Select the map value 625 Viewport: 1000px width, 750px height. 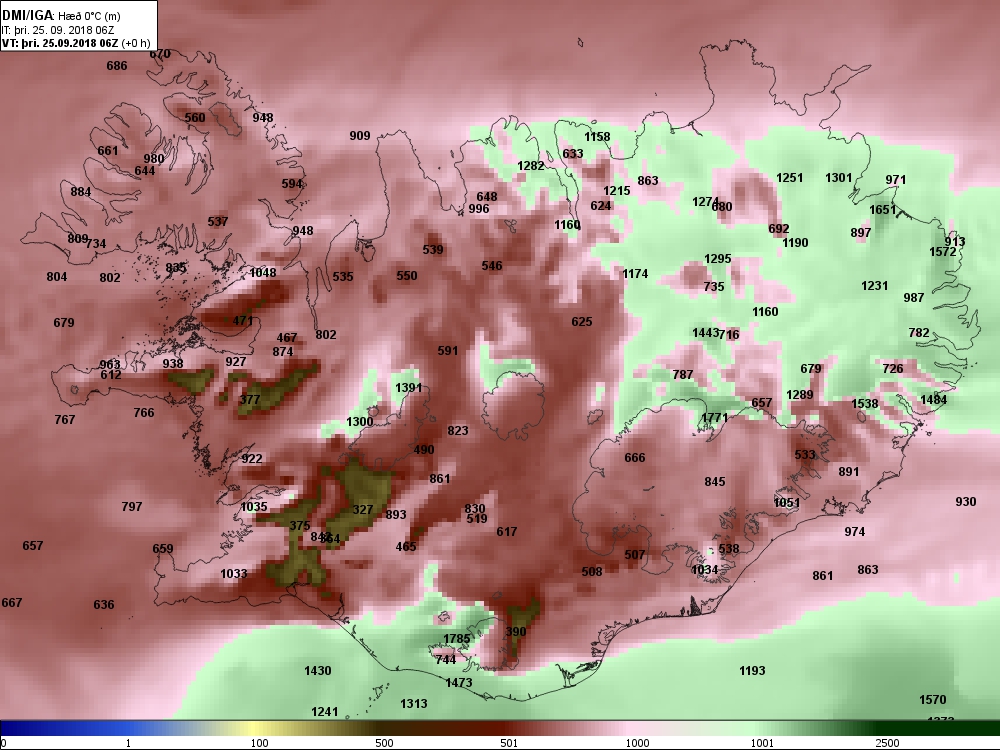click(582, 321)
